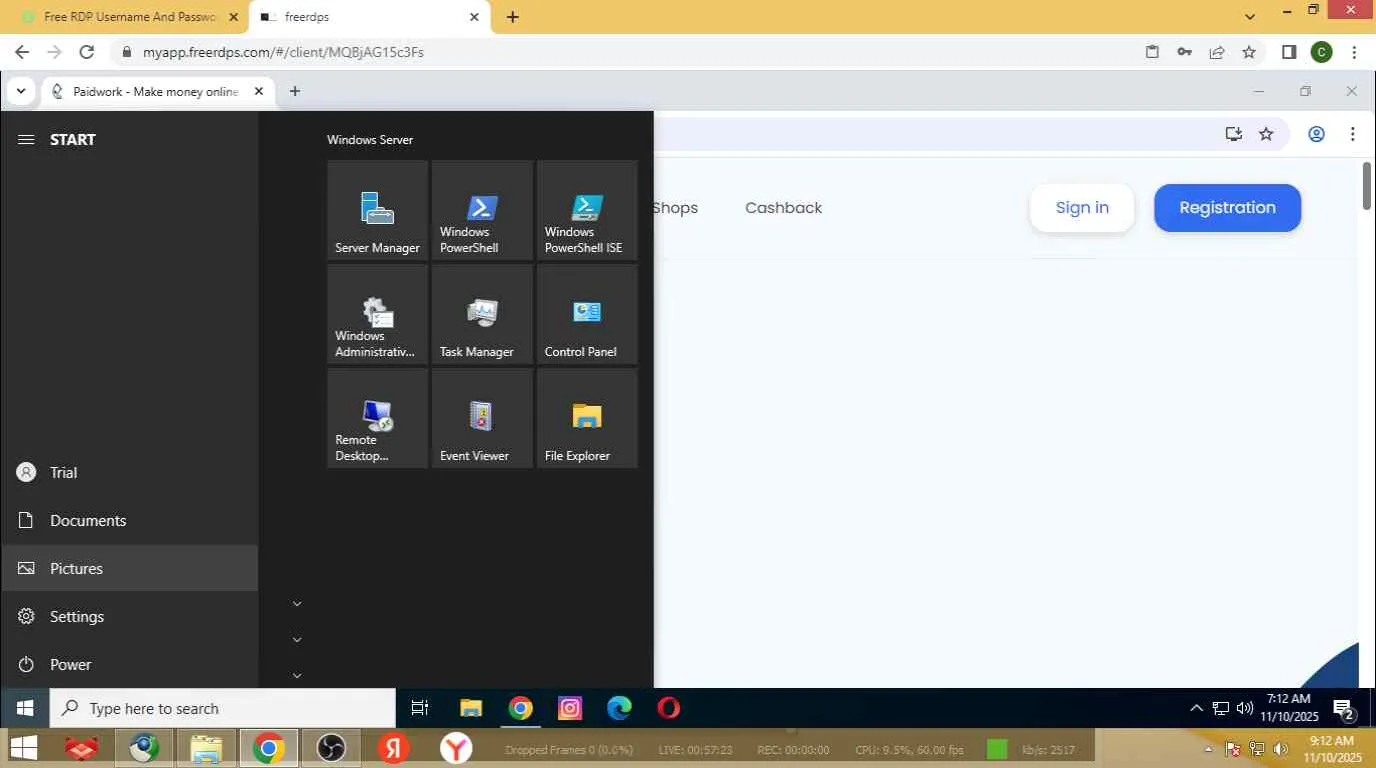The image size is (1376, 768).
Task: Install the Paidwork app via the address bar icon
Action: 1234,134
